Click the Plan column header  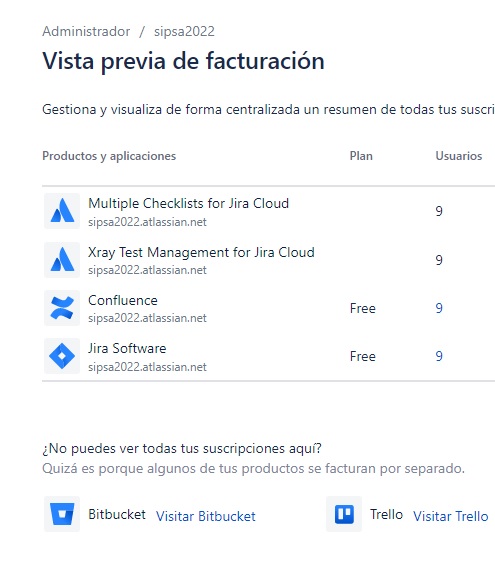tap(361, 156)
